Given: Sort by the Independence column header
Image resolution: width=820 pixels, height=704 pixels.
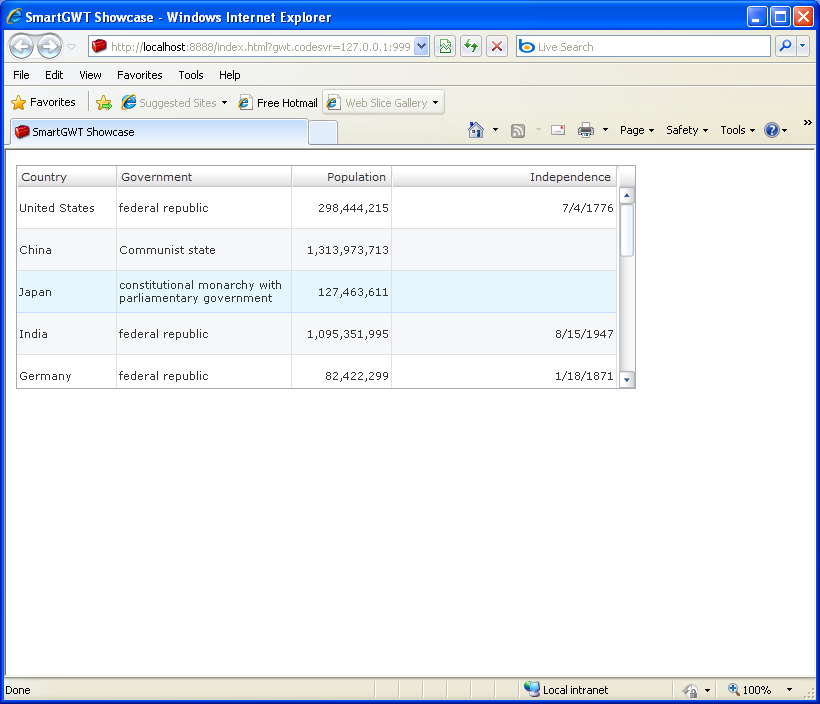Looking at the screenshot, I should click(504, 177).
